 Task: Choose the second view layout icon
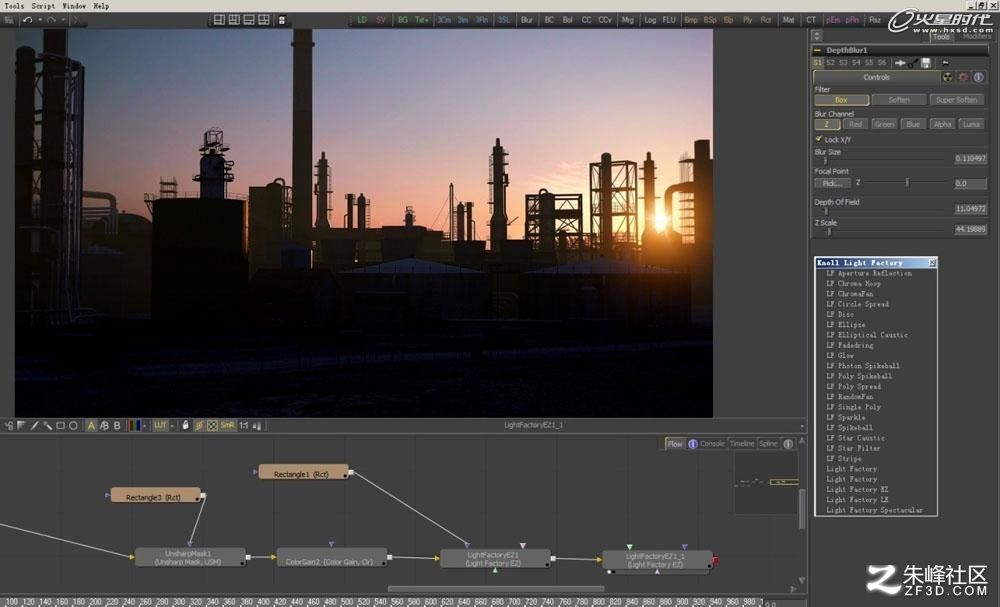tap(234, 20)
